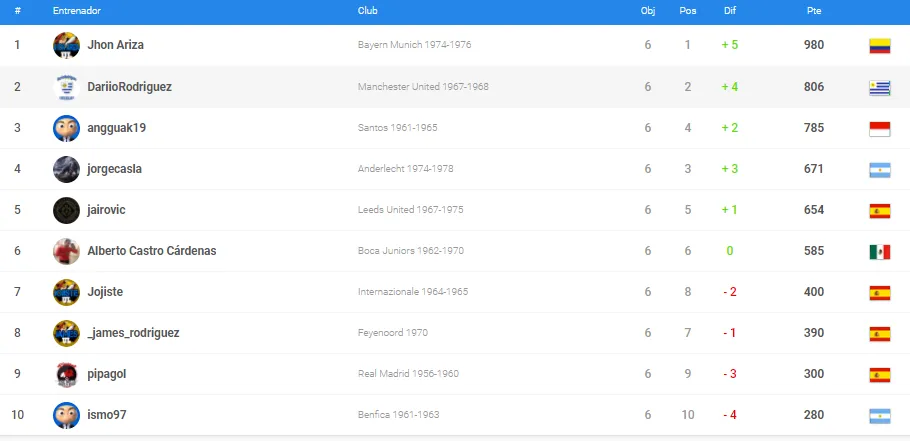Click jairovic's dark round avatar

click(x=66, y=210)
